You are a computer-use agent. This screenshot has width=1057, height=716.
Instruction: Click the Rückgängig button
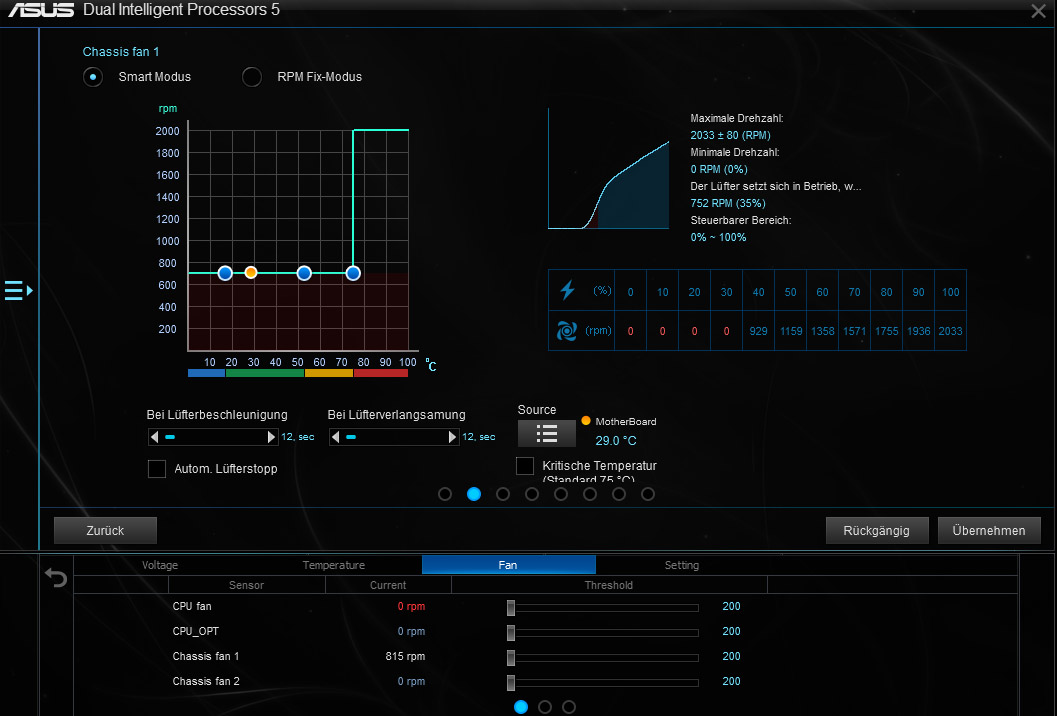(876, 531)
